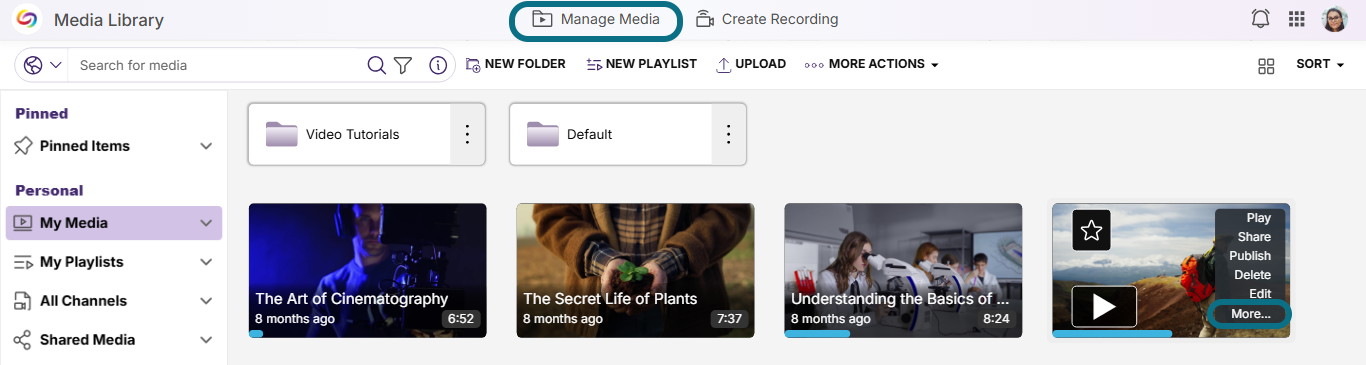Open the globe search scope dropdown
The width and height of the screenshot is (1366, 365).
point(43,65)
